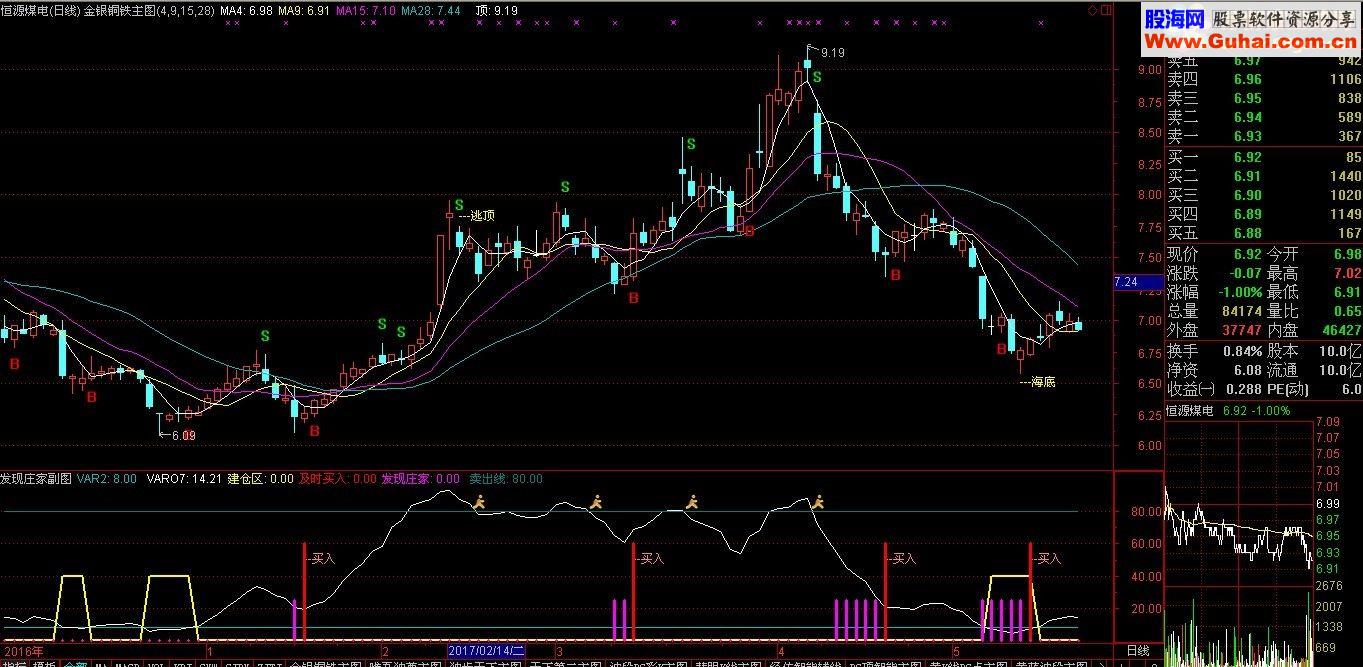The image size is (1363, 667).
Task: Click the chart title 恒源煤电(日线)
Action: (40, 10)
